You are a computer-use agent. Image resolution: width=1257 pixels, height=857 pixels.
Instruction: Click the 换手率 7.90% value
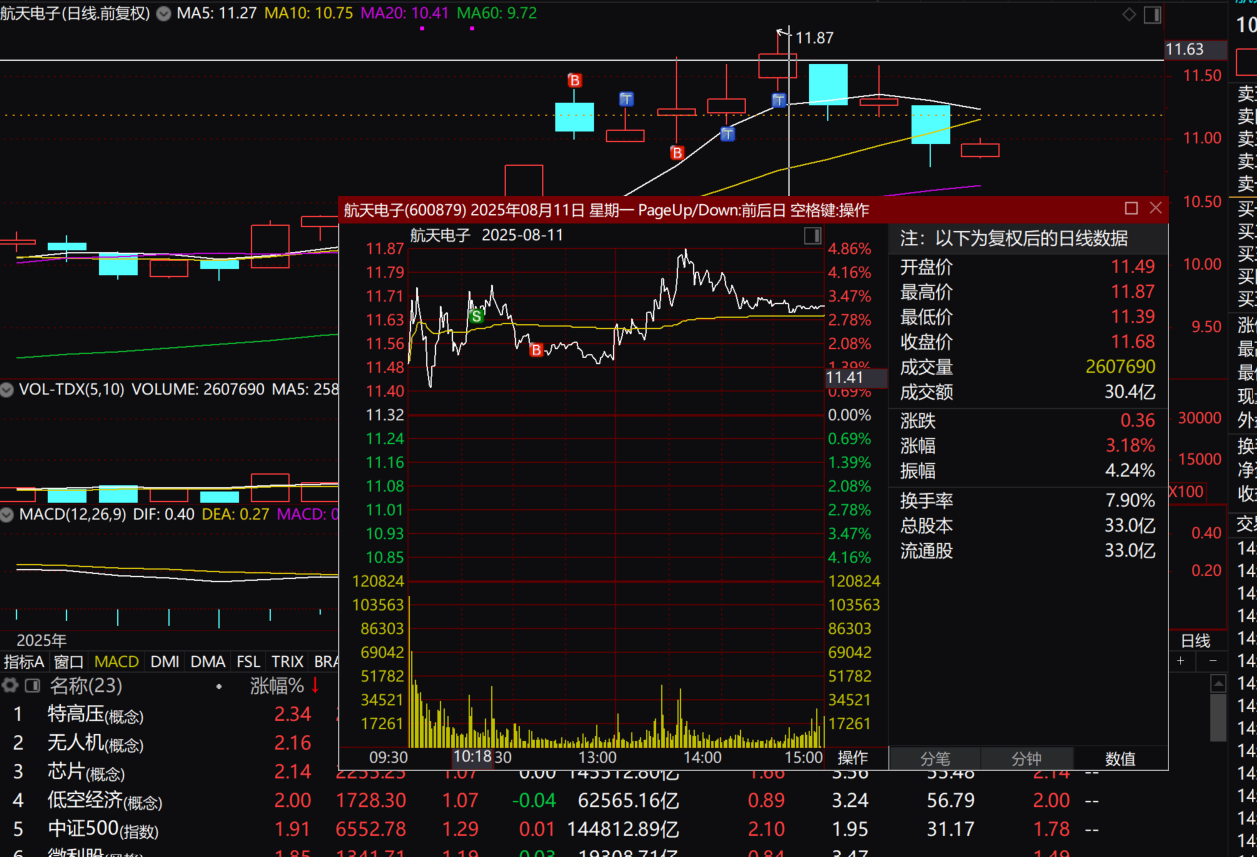click(1130, 500)
